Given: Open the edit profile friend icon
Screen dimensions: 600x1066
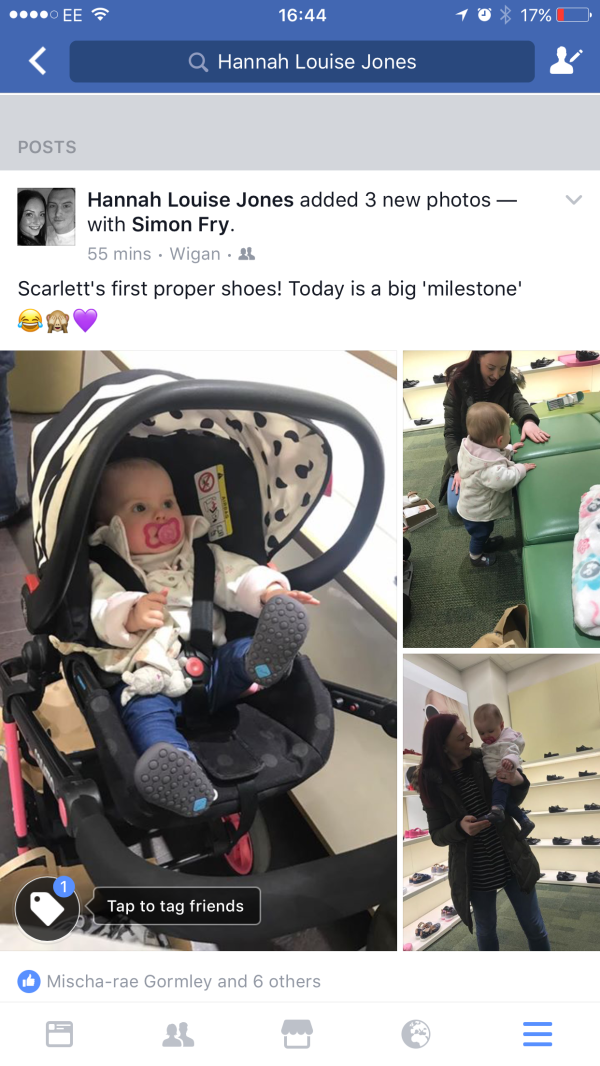Looking at the screenshot, I should [x=565, y=61].
